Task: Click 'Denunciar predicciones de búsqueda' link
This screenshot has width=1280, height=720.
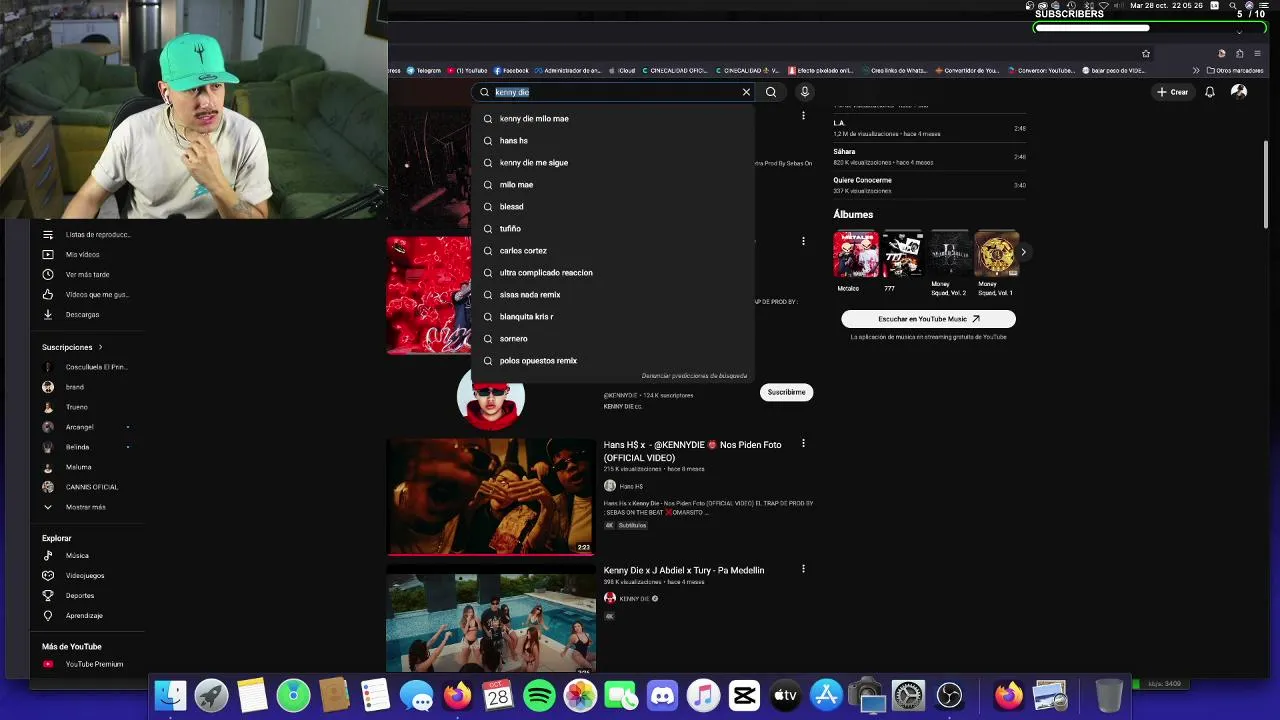Action: click(x=694, y=376)
